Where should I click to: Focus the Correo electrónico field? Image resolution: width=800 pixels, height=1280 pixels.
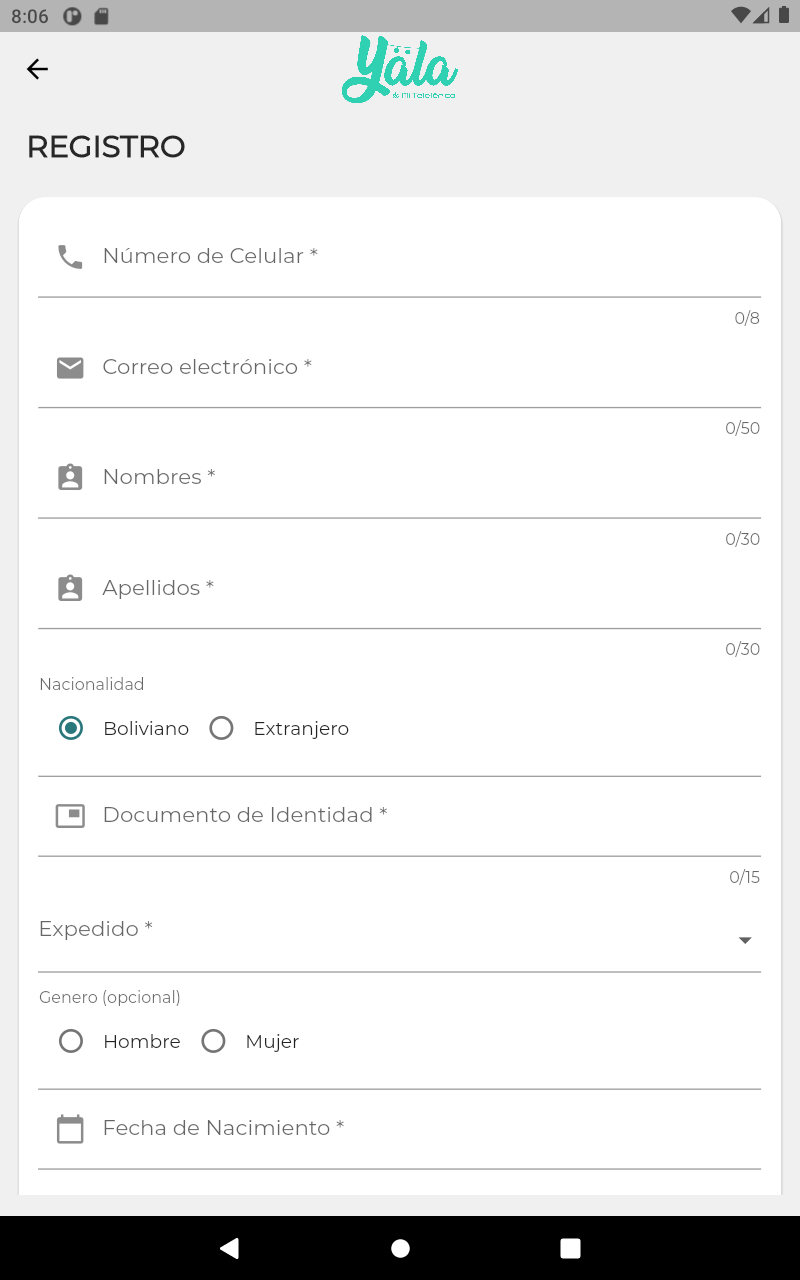click(x=399, y=368)
